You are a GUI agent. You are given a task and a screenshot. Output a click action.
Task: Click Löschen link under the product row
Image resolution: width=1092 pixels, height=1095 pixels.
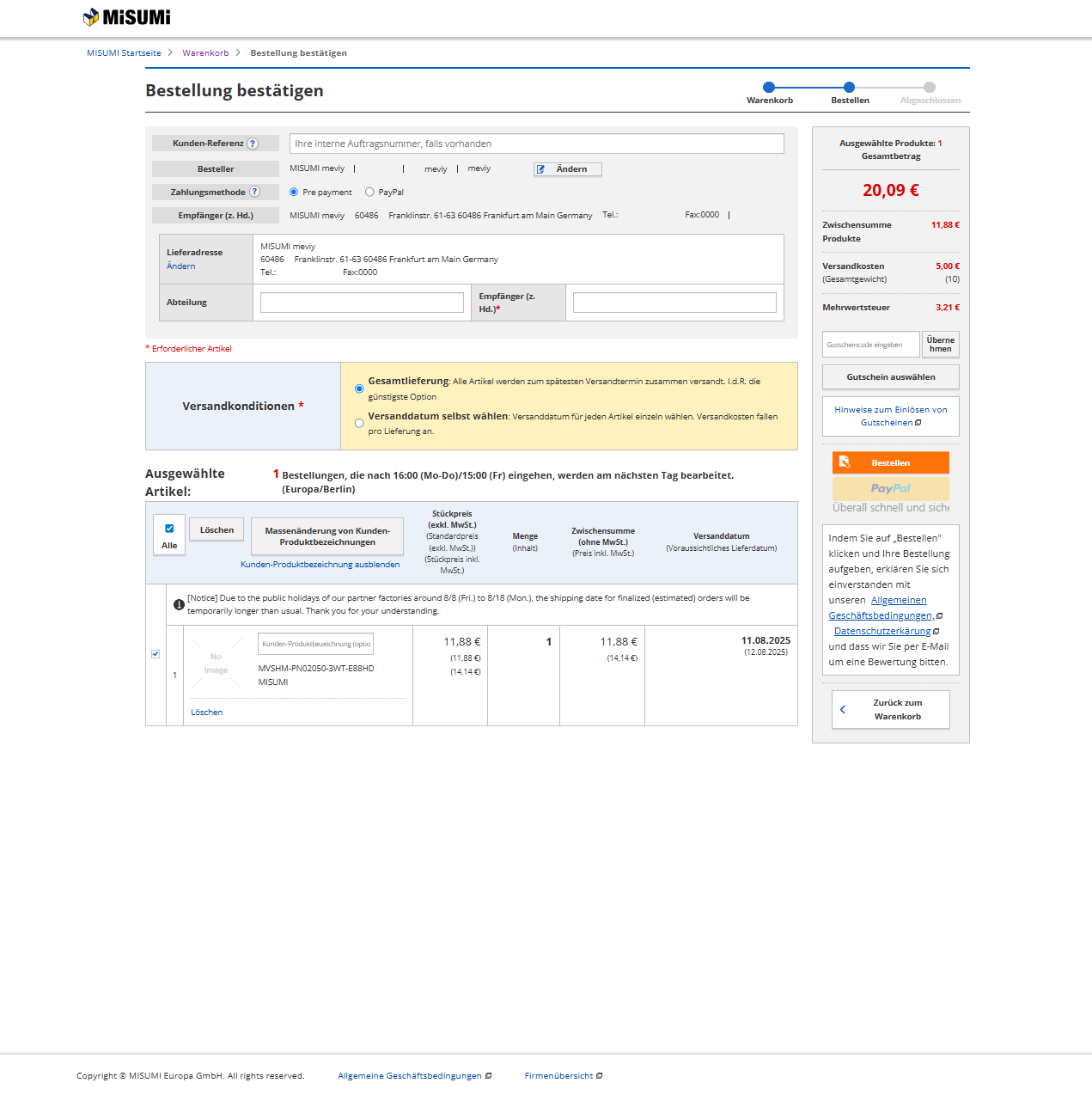point(207,713)
